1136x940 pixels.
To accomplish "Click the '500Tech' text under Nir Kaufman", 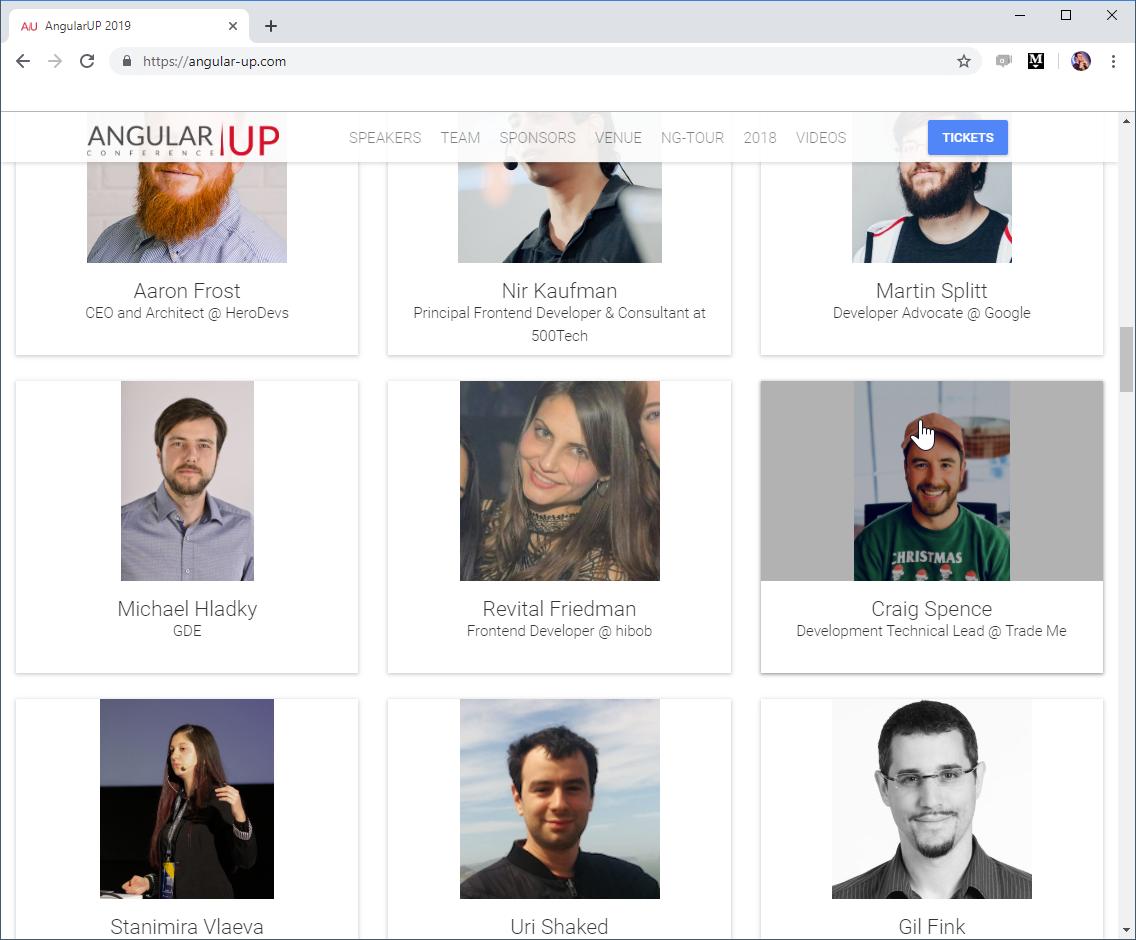I will pos(559,336).
